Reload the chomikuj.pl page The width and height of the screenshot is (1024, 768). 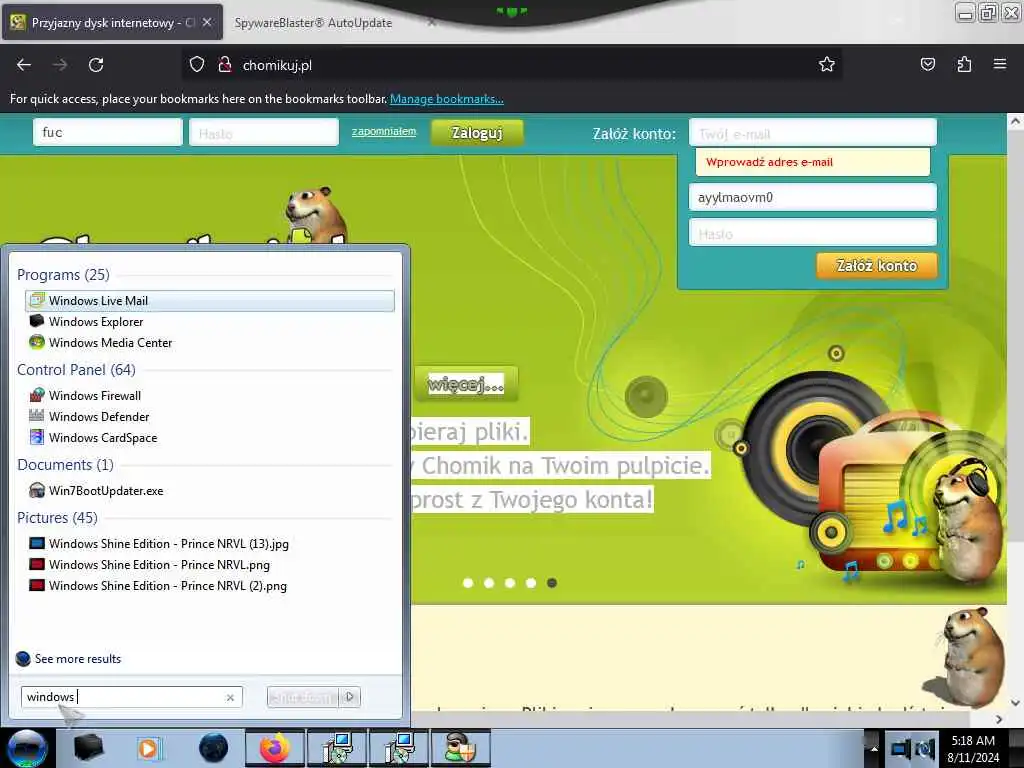coord(96,65)
